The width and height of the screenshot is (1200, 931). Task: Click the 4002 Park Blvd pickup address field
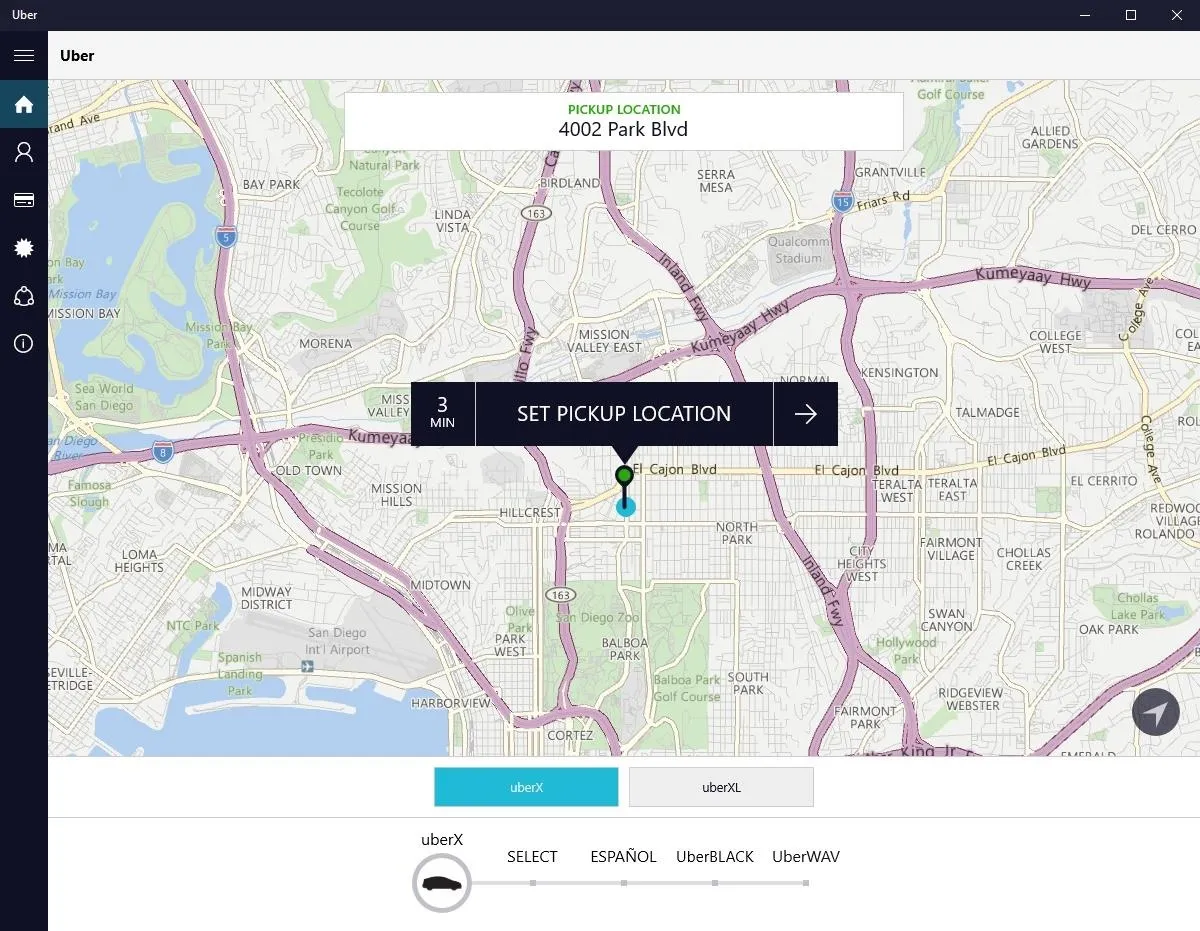[623, 121]
